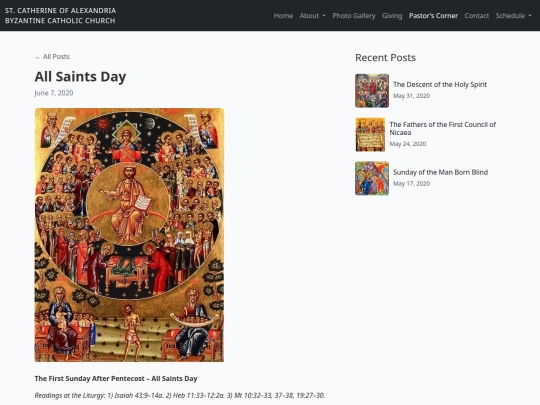The image size is (540, 405).
Task: Click the All Saints Day heading
Action: tap(80, 76)
